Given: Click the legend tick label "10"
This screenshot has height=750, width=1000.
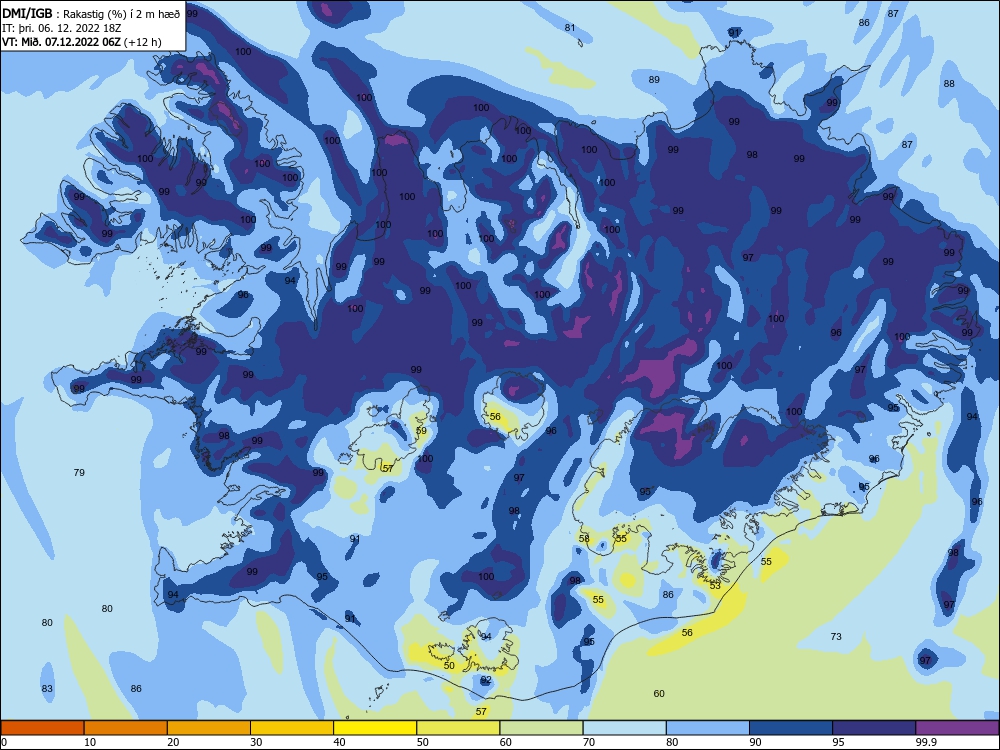Looking at the screenshot, I should tap(90, 742).
